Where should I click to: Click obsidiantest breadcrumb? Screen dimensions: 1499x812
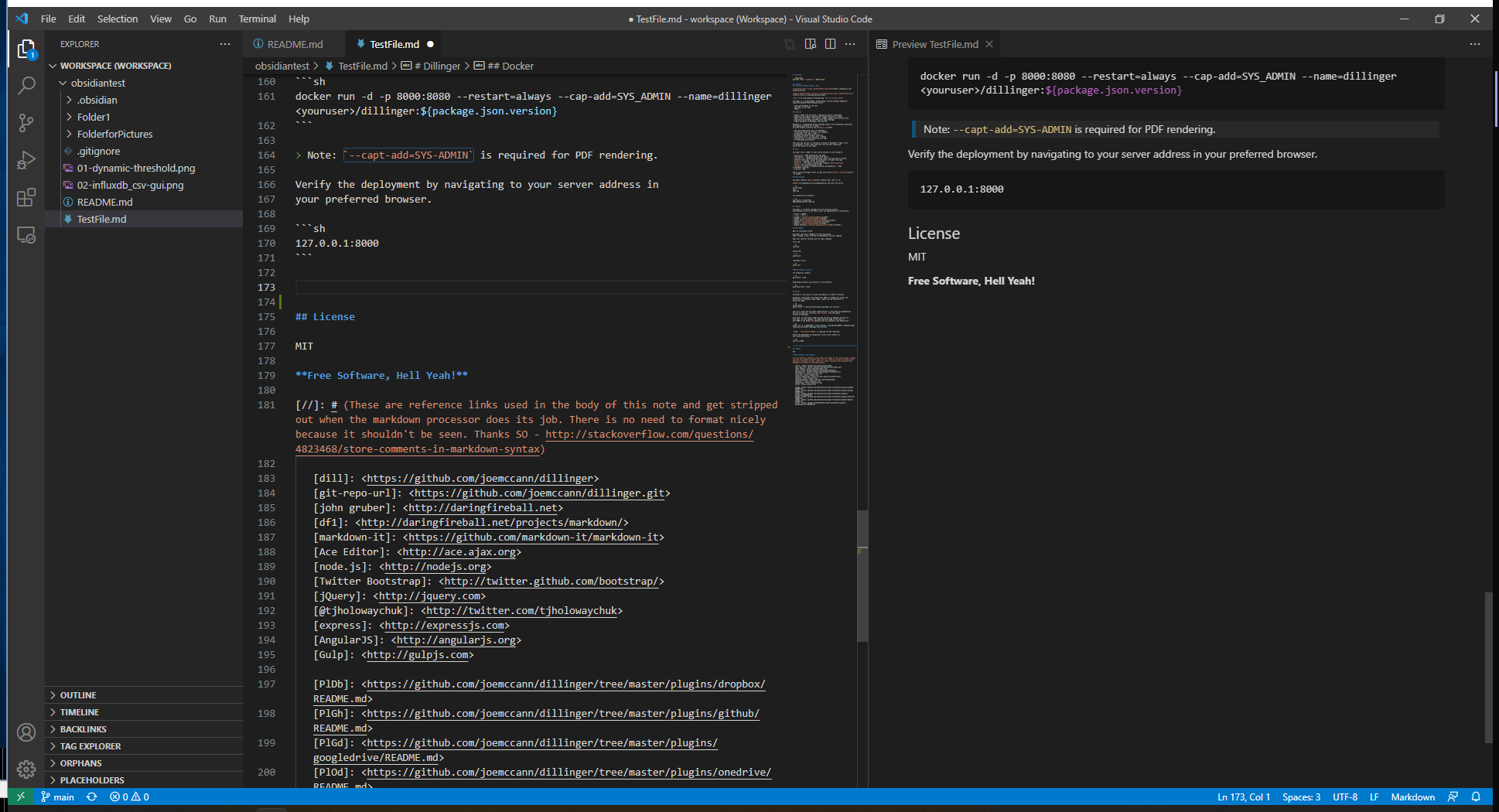tap(282, 66)
